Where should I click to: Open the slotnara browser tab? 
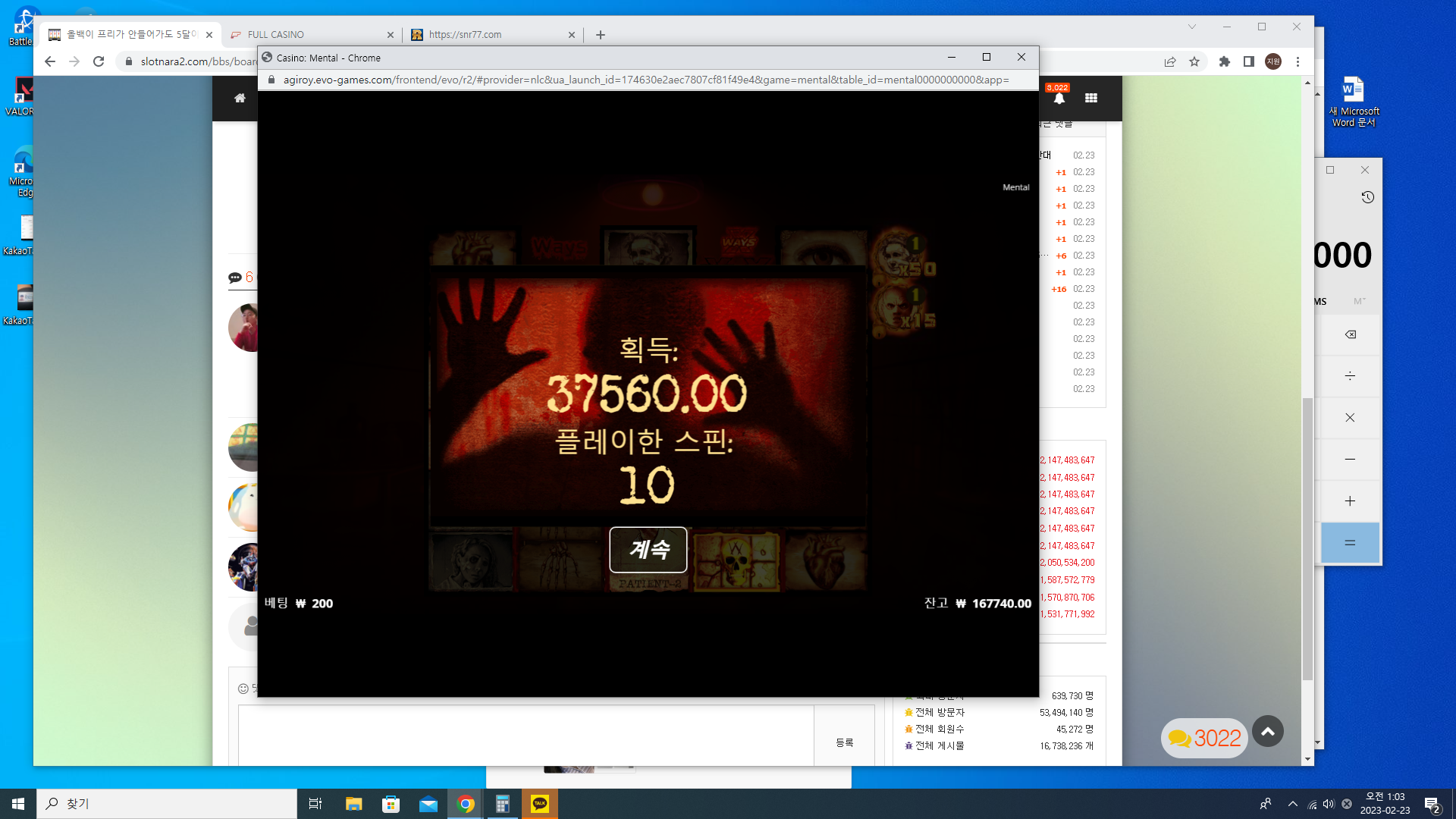[x=130, y=34]
